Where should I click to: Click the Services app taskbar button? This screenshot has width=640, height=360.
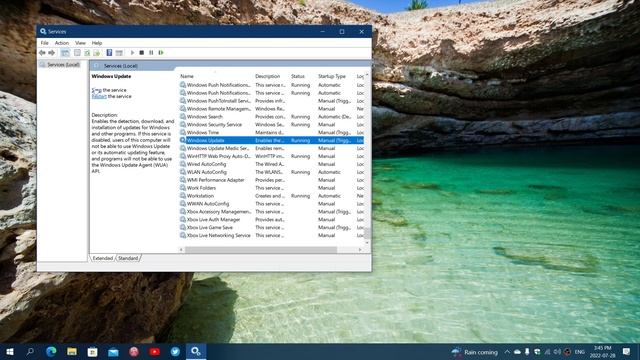click(196, 351)
